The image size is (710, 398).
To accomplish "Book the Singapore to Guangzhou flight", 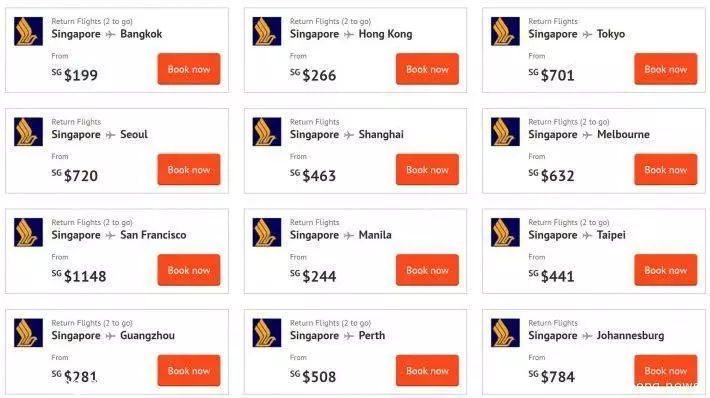I will click(189, 371).
